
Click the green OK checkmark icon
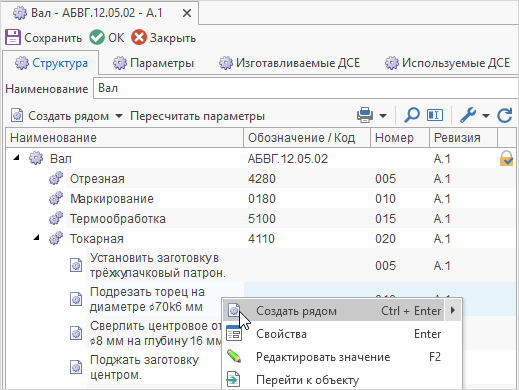click(97, 37)
